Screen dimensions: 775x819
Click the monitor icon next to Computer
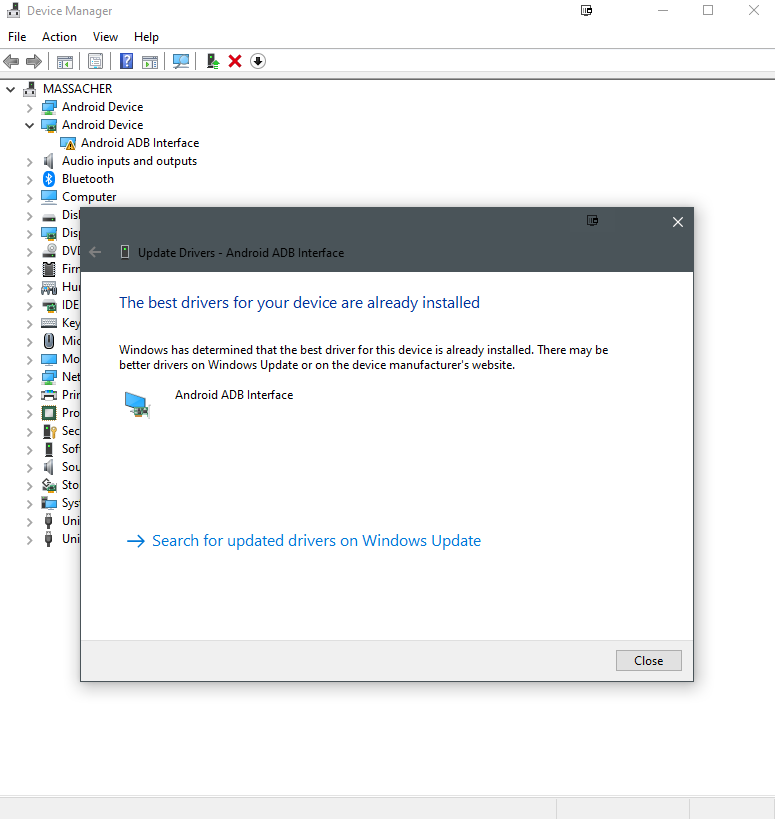[49, 197]
